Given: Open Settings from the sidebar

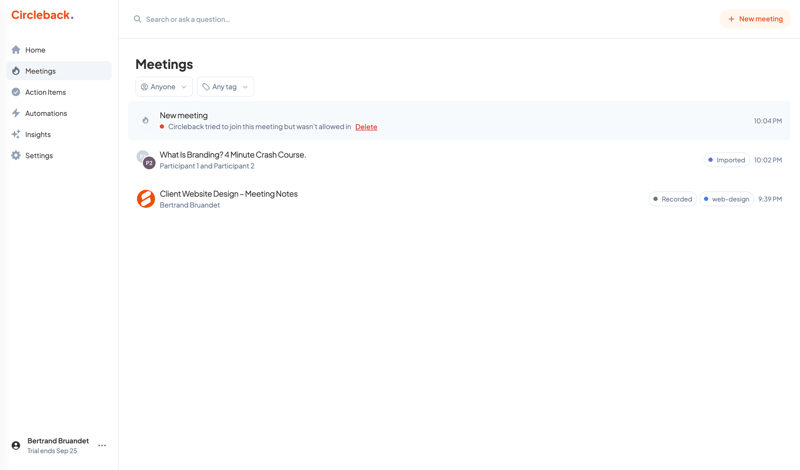Looking at the screenshot, I should [x=59, y=156].
